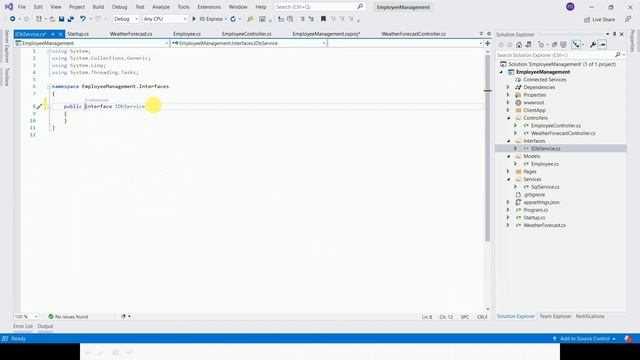This screenshot has height=360, width=640.
Task: Click Switch Views icon in Solution Explorer toolbar
Action: click(528, 44)
